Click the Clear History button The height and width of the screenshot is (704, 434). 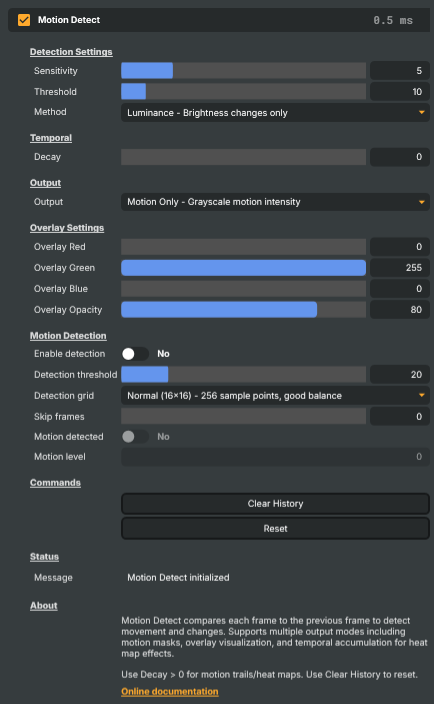tap(275, 504)
